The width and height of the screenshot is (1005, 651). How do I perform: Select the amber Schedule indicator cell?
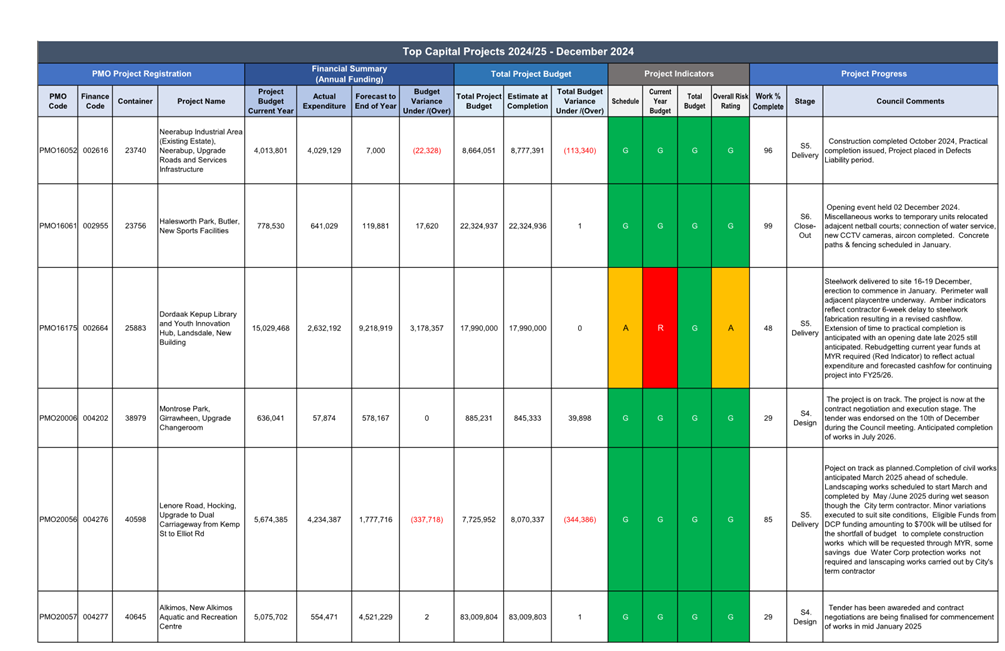coord(625,327)
